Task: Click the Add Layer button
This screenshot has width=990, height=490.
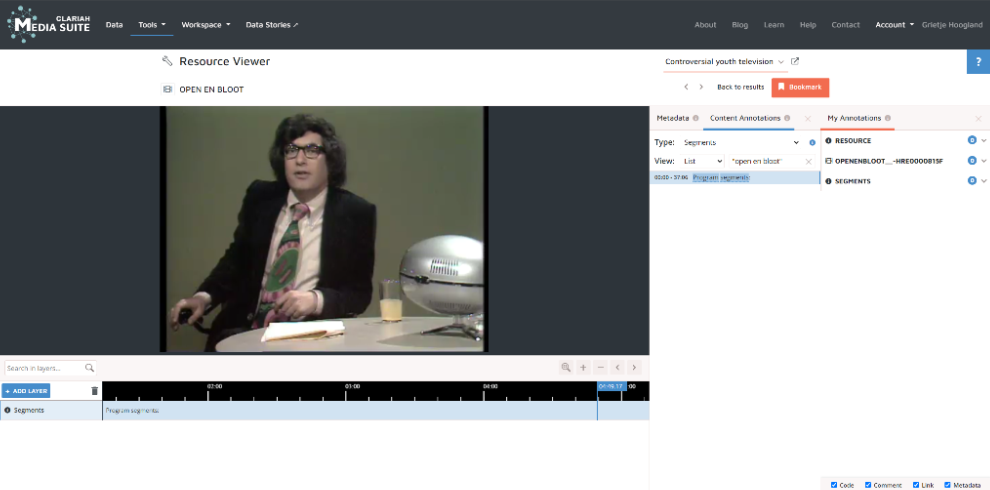Action: click(26, 391)
